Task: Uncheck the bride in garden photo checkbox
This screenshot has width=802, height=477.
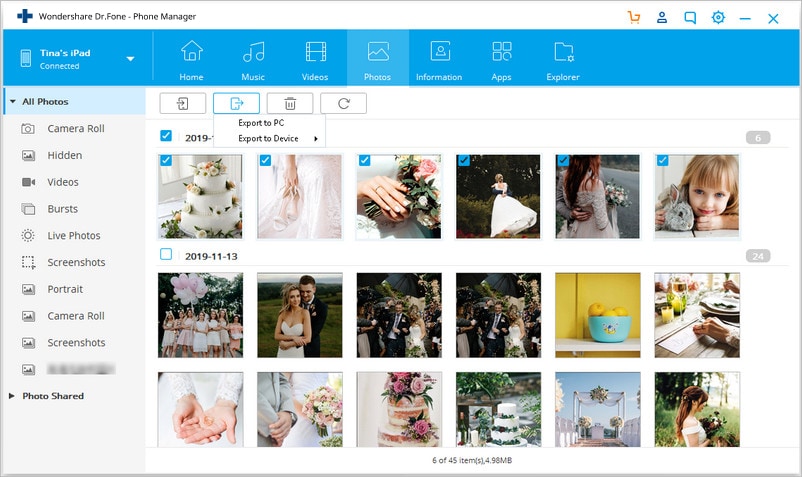Action: (x=463, y=161)
